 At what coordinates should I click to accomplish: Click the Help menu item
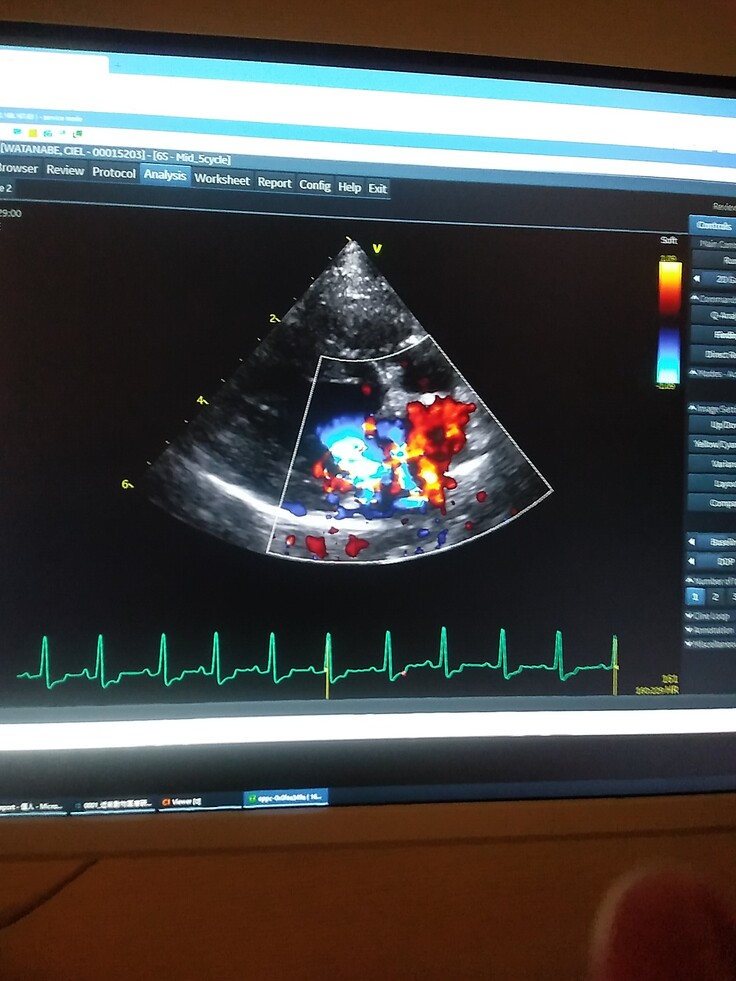(349, 187)
